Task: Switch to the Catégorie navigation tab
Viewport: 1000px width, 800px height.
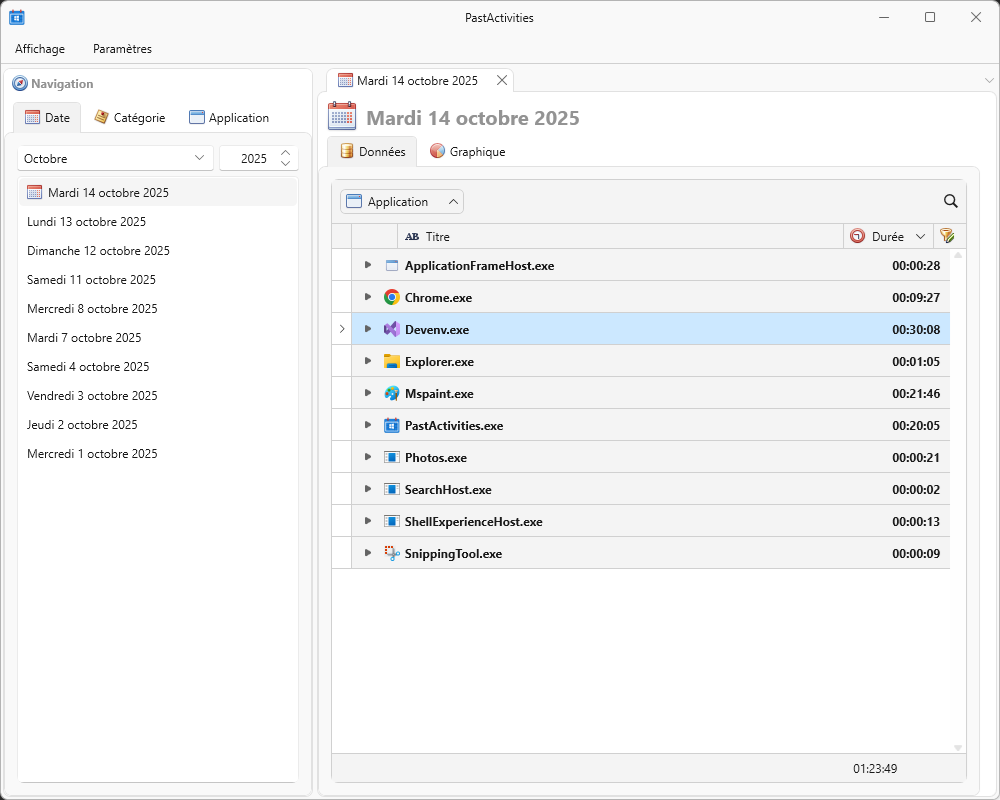Action: (x=130, y=117)
